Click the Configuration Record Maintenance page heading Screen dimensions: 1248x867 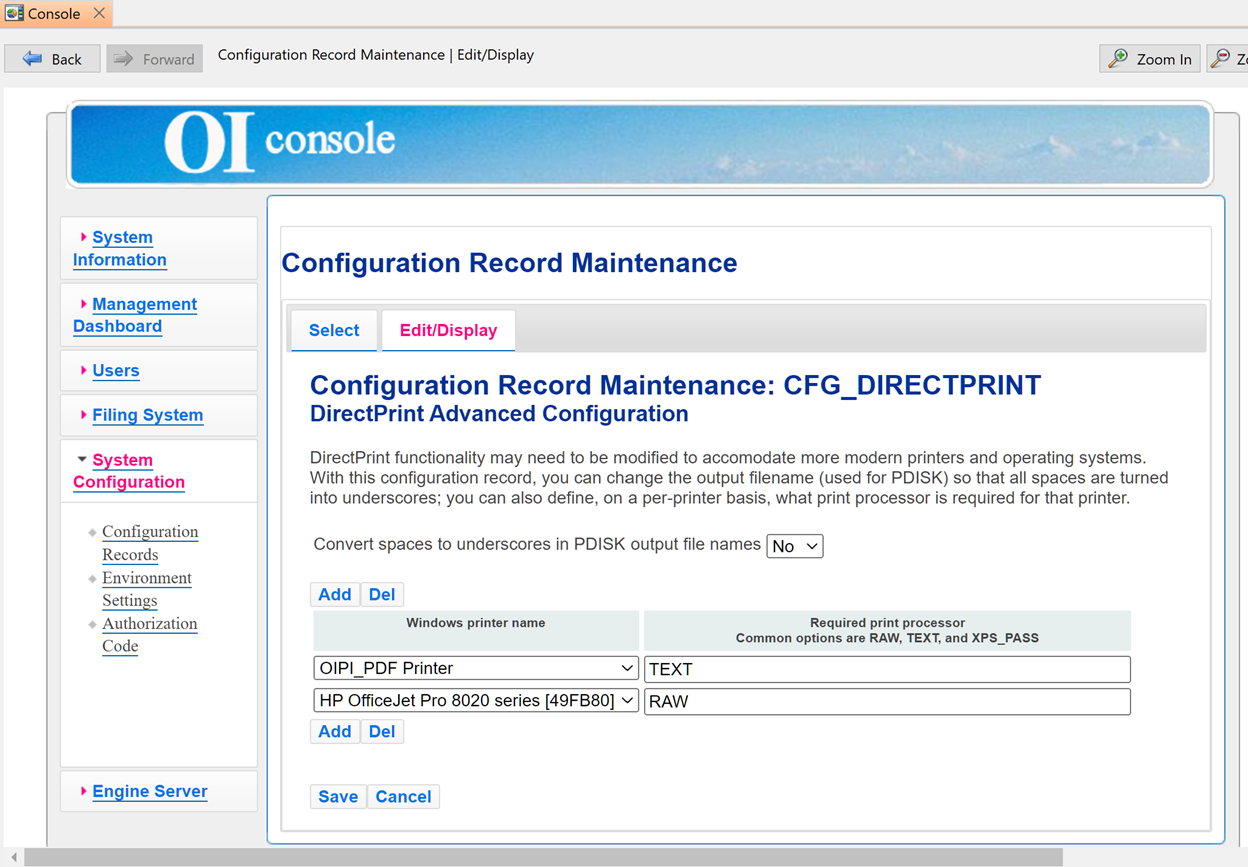[509, 263]
